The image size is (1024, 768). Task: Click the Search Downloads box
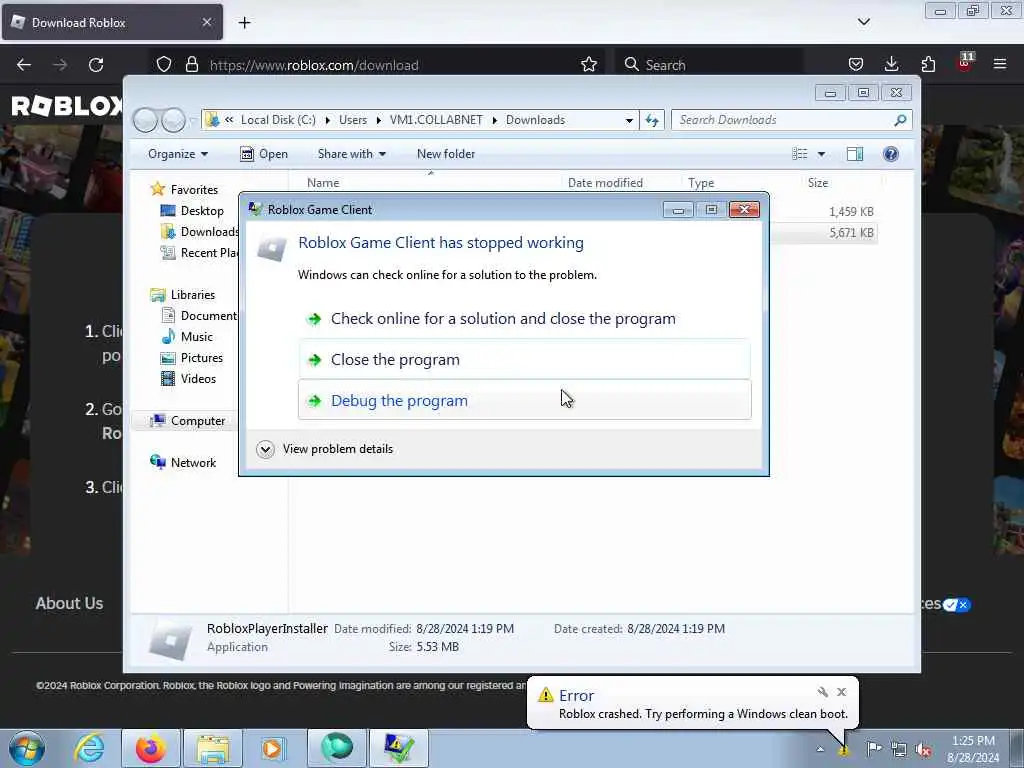click(792, 120)
